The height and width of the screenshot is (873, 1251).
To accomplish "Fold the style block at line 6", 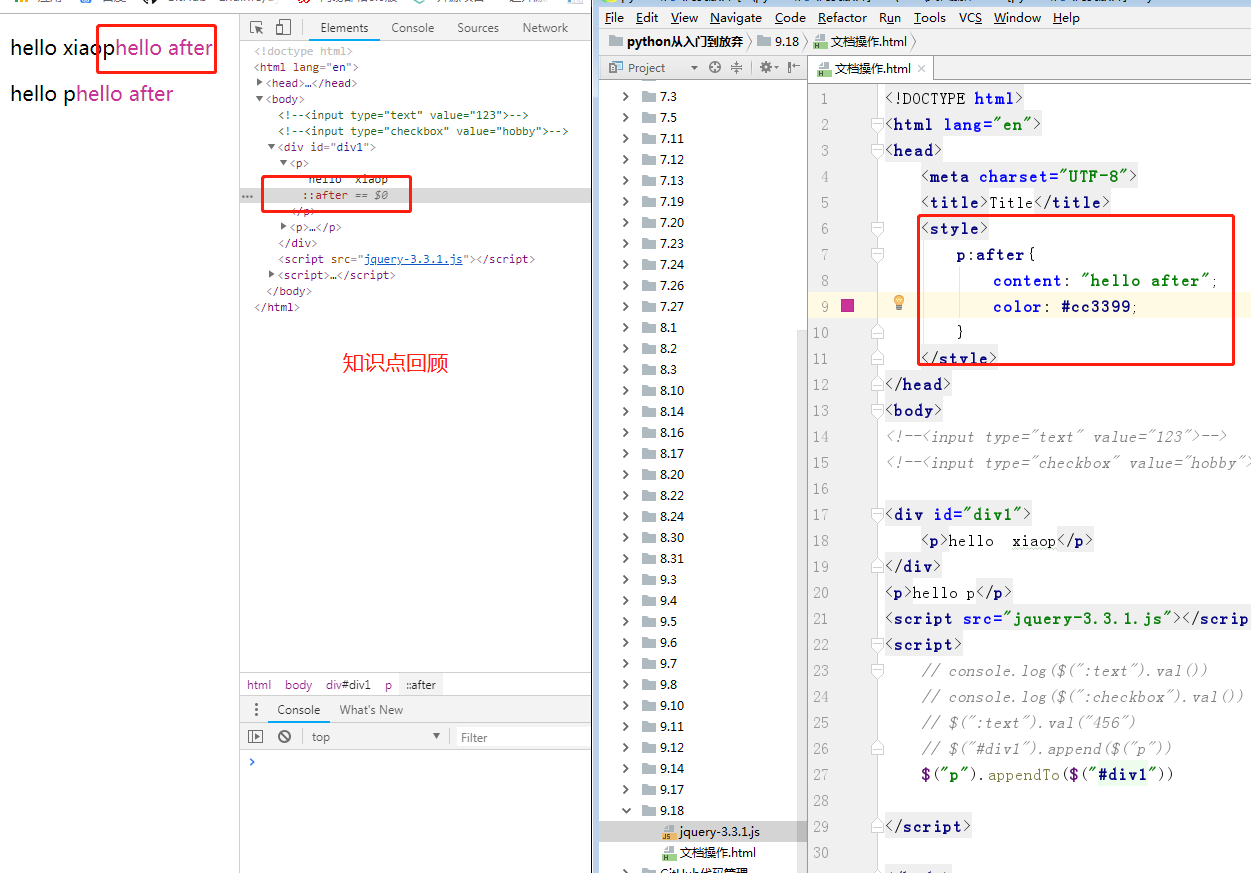I will [x=877, y=229].
